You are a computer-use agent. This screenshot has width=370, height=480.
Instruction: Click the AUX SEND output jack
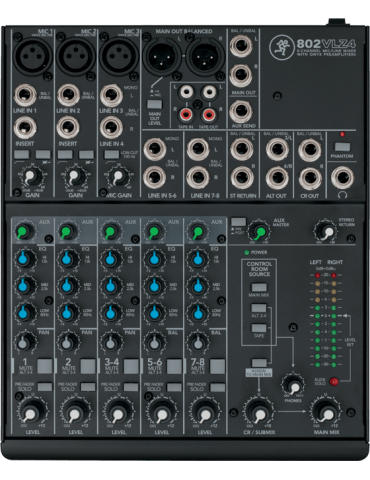pos(241,112)
